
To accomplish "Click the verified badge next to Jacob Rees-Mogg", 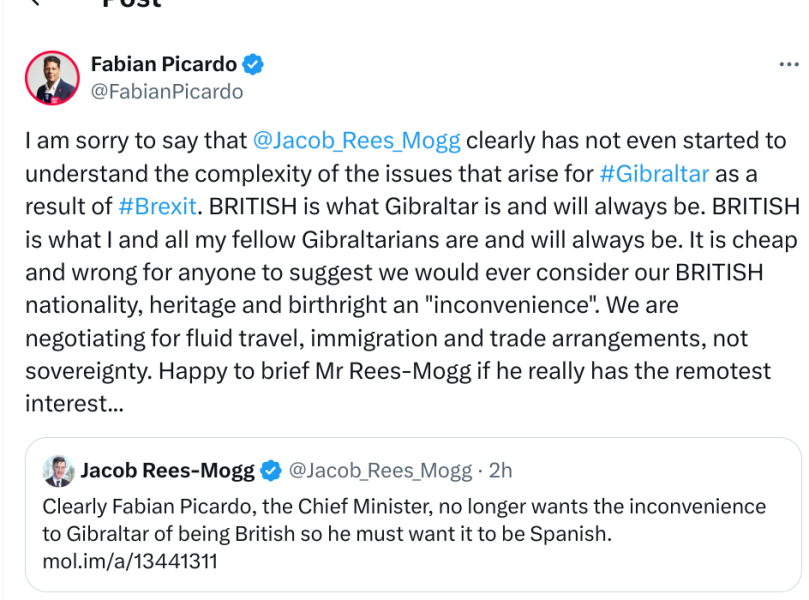I will point(271,470).
